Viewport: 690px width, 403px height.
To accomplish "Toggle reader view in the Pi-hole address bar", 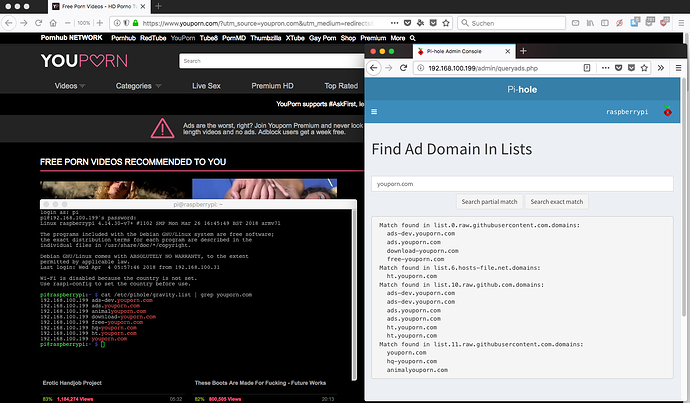I will tap(587, 68).
